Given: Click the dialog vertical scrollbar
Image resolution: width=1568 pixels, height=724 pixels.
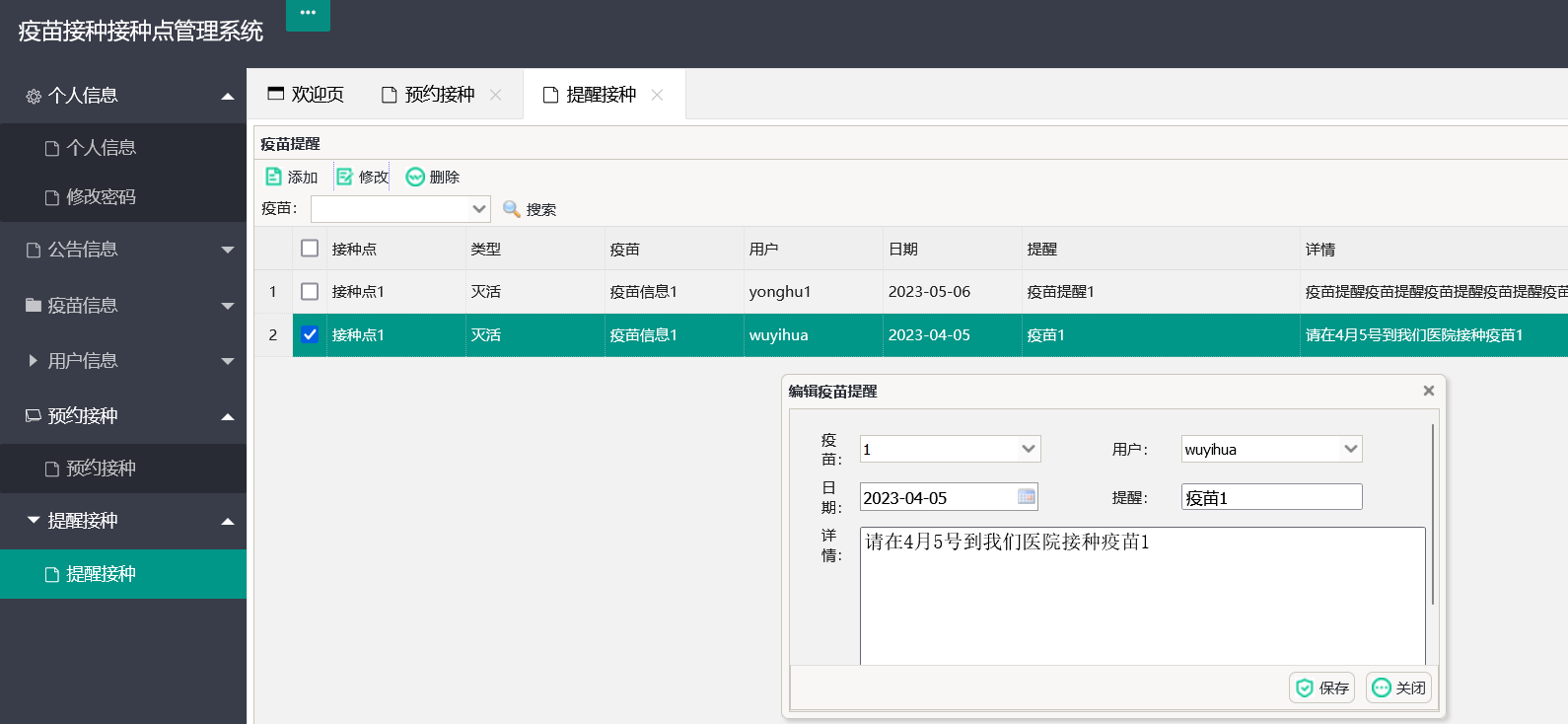Looking at the screenshot, I should point(1432,513).
